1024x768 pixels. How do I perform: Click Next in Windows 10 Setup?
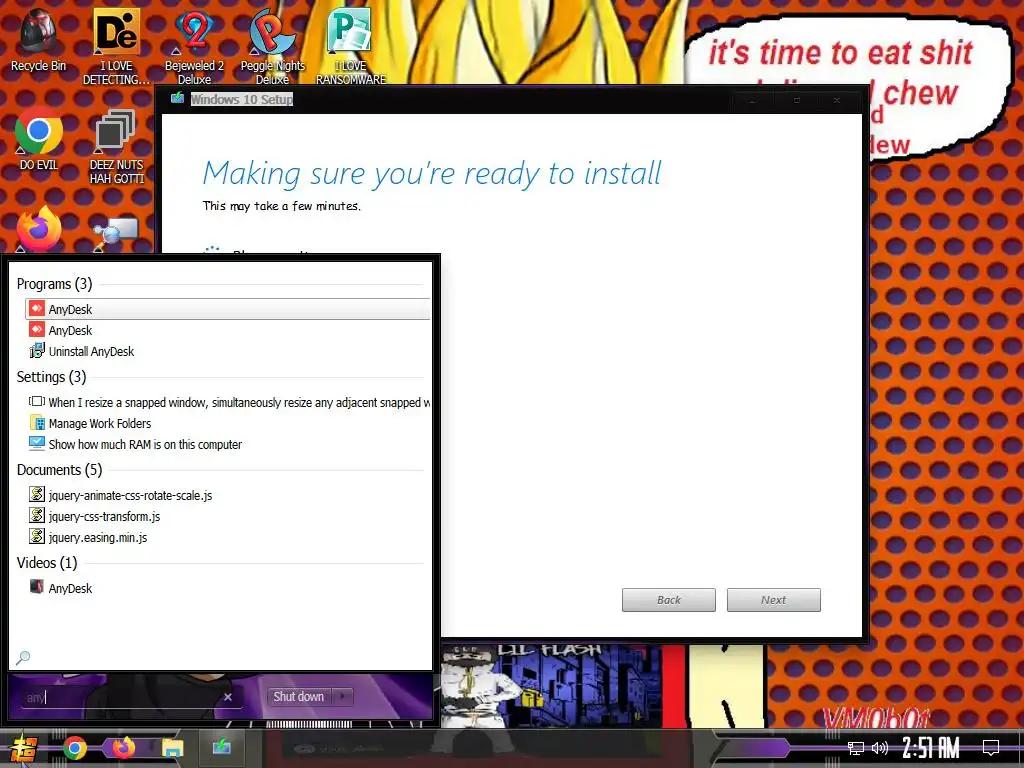[774, 600]
